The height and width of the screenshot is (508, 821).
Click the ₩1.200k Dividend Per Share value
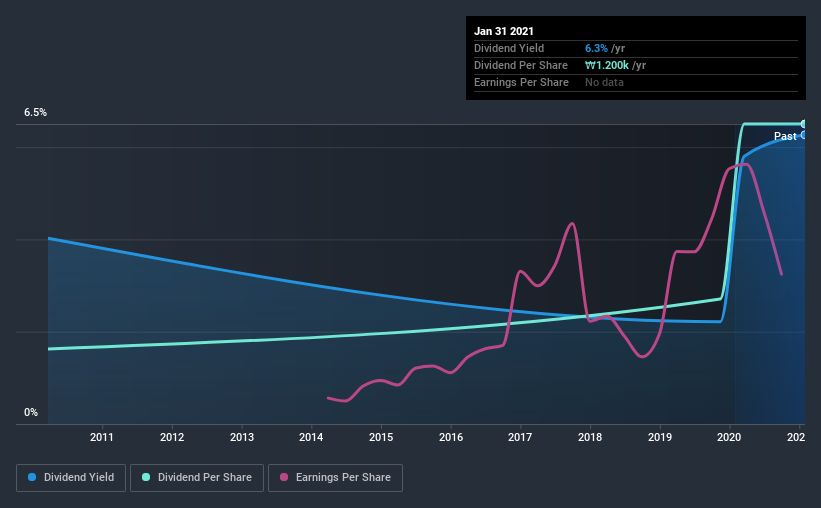(607, 65)
